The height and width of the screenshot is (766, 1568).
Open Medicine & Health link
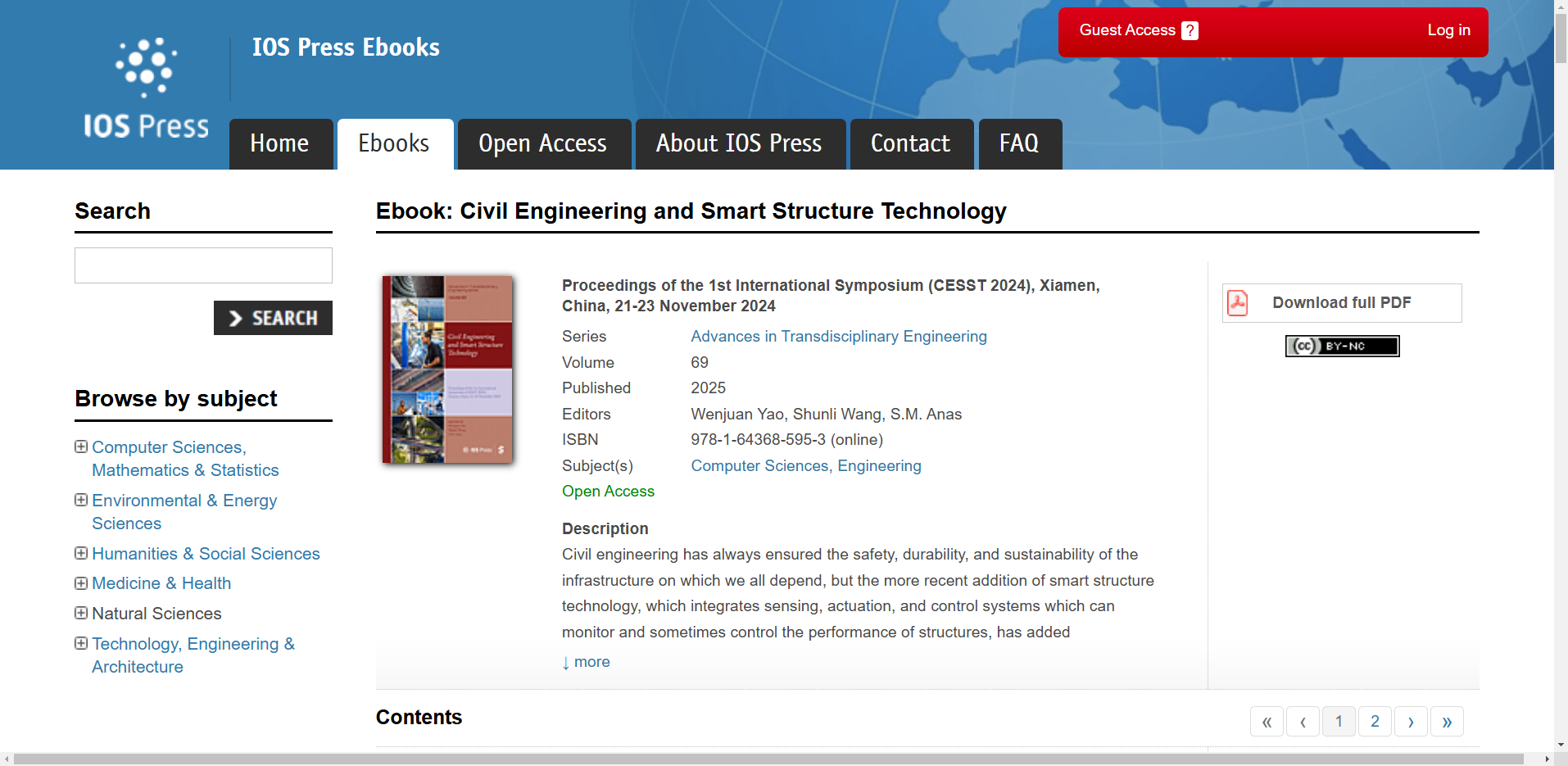click(161, 583)
